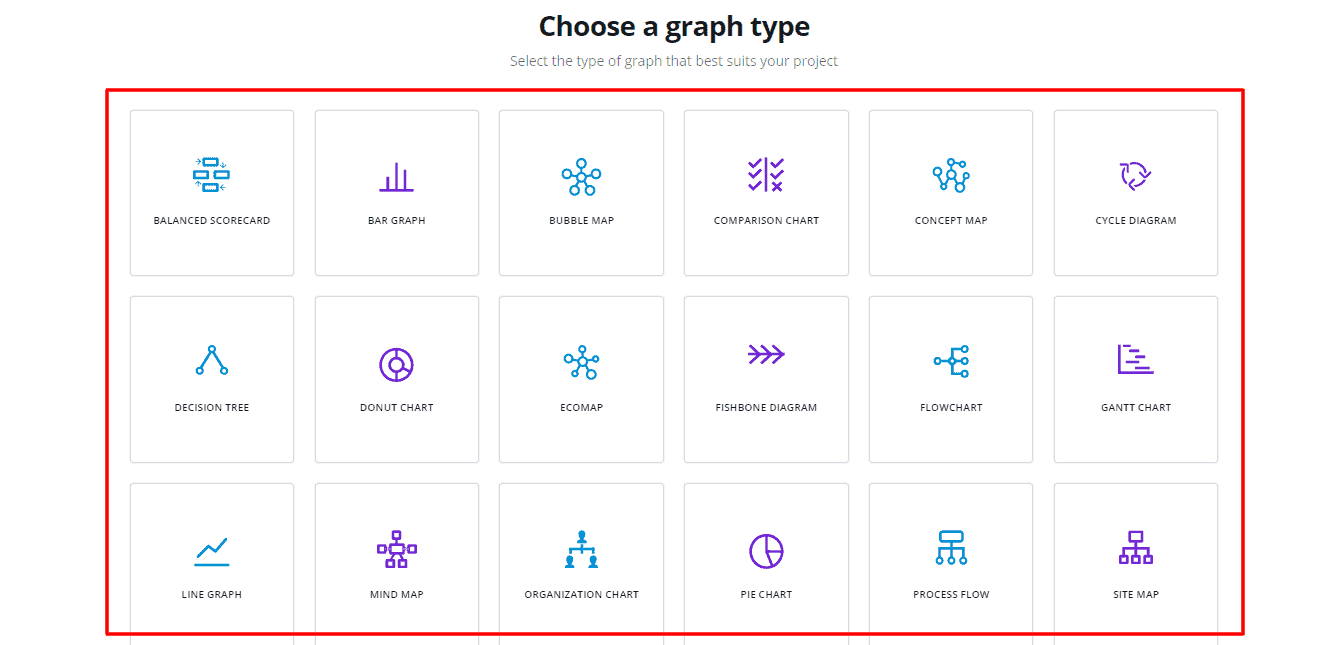Click the Decision Tree icon
Viewport: 1335px width, 645px height.
coord(211,361)
